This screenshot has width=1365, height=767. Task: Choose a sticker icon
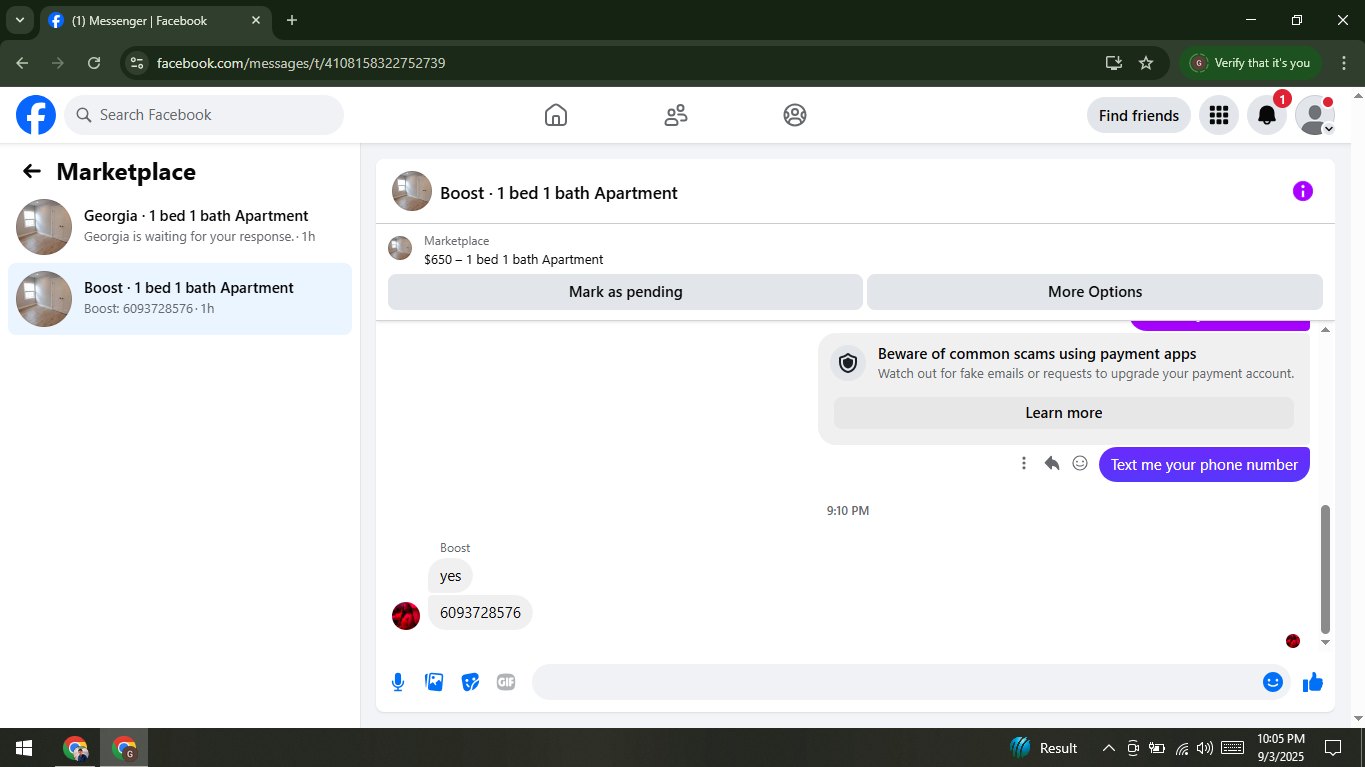click(x=470, y=682)
